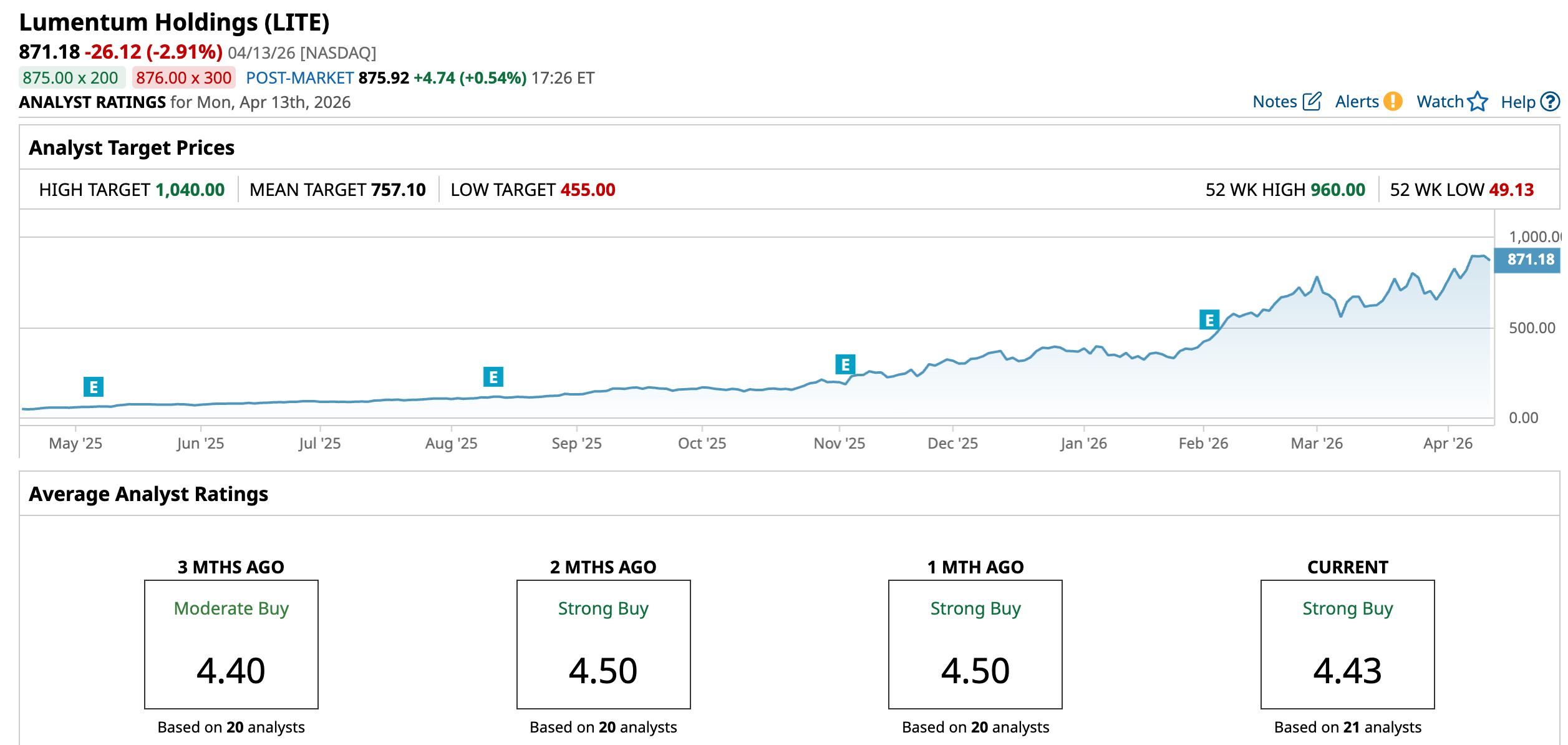Click the HIGH TARGET 1,040.00 value
1568x745 pixels.
[x=190, y=190]
